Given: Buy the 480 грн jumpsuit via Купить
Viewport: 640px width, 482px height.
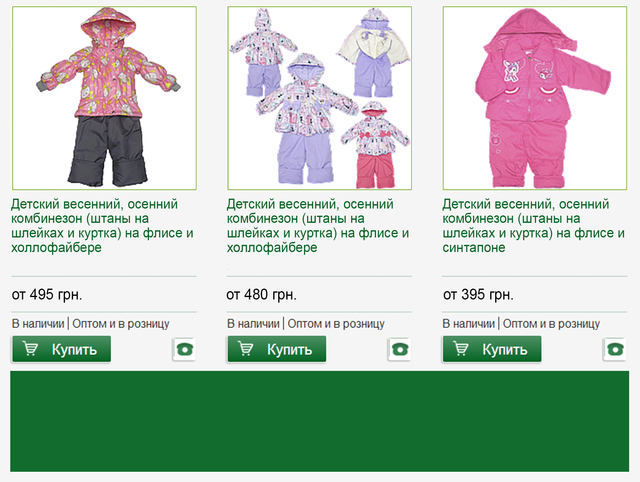Looking at the screenshot, I should (x=277, y=349).
